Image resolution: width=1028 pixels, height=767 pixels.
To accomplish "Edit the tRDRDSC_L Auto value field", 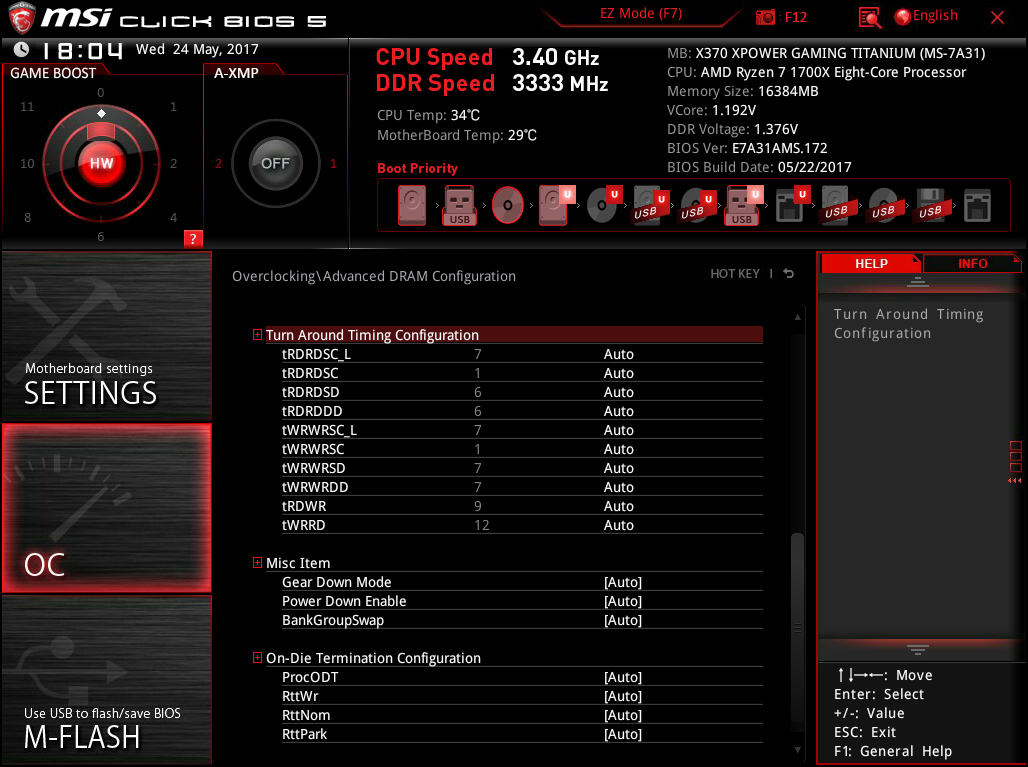I will coord(618,354).
